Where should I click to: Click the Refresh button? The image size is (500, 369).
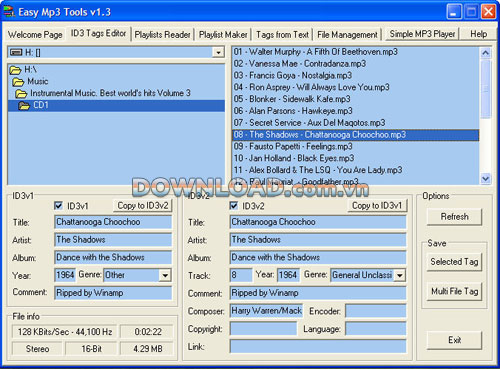tap(454, 217)
